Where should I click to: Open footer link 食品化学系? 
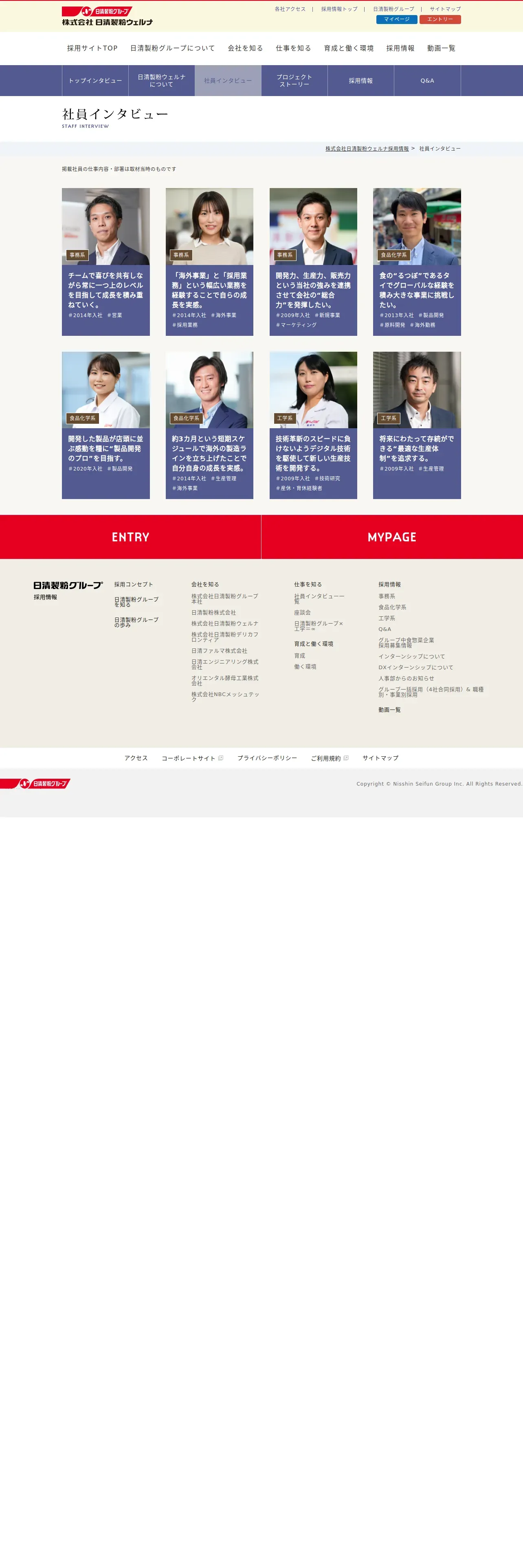392,607
